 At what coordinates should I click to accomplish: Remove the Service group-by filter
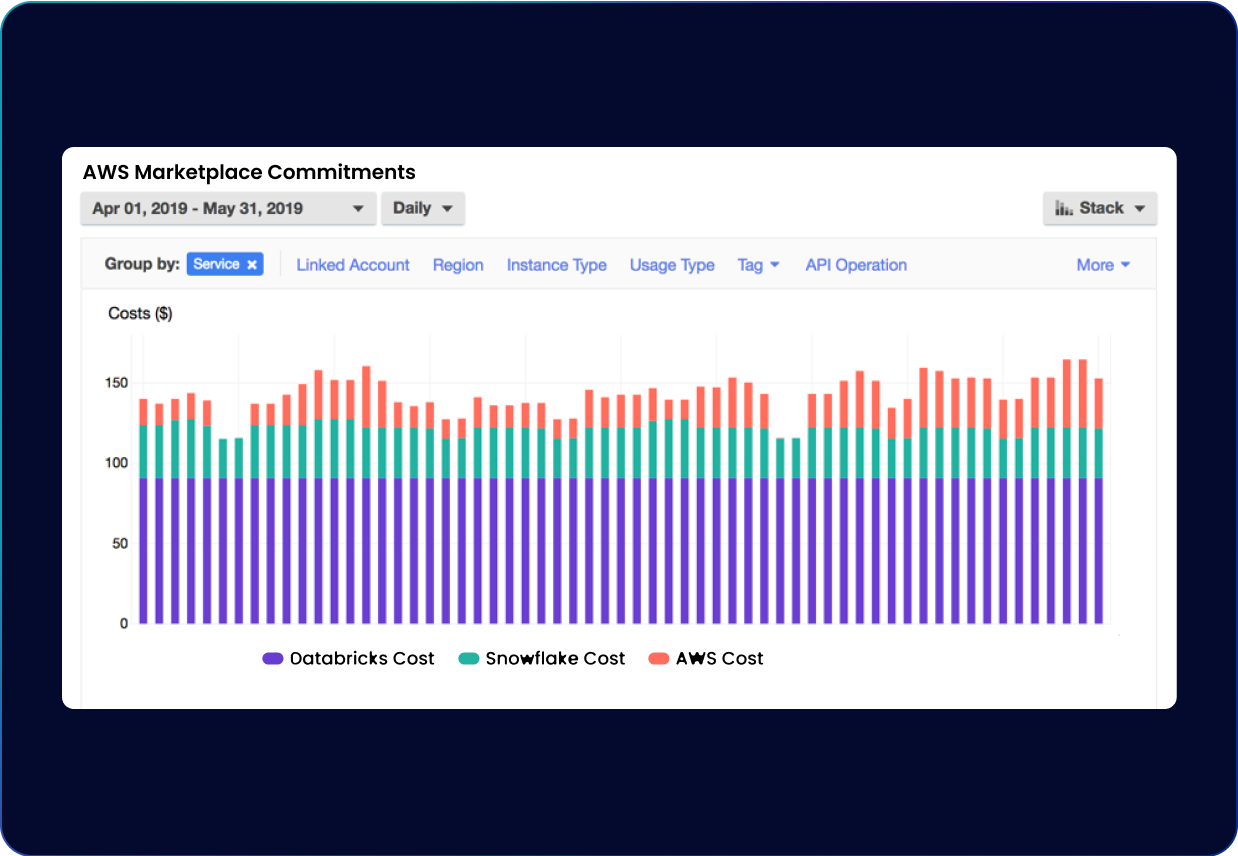click(252, 265)
